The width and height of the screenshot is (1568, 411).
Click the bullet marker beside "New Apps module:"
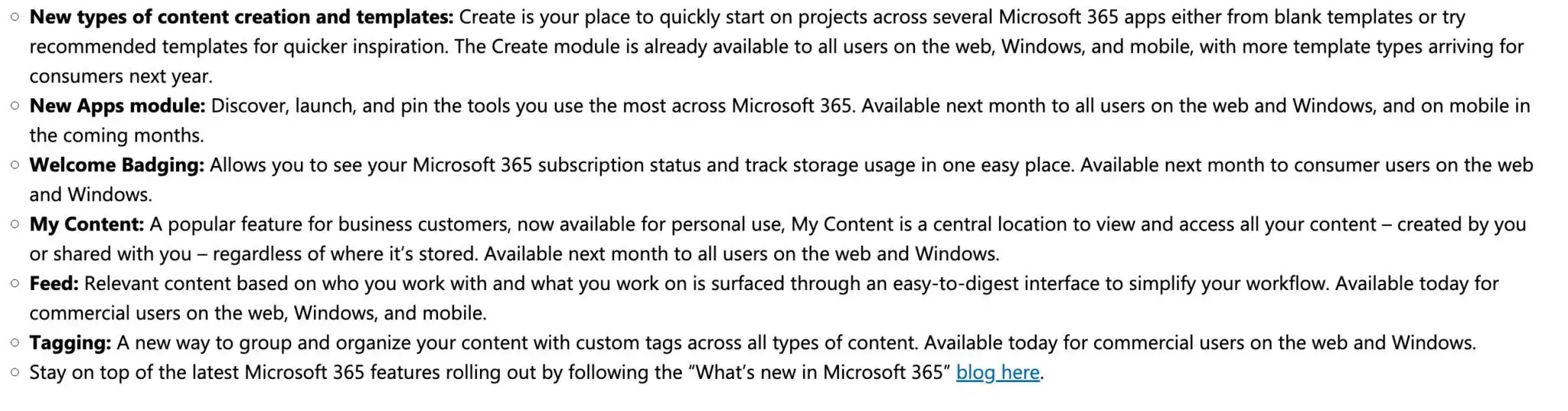(x=15, y=106)
